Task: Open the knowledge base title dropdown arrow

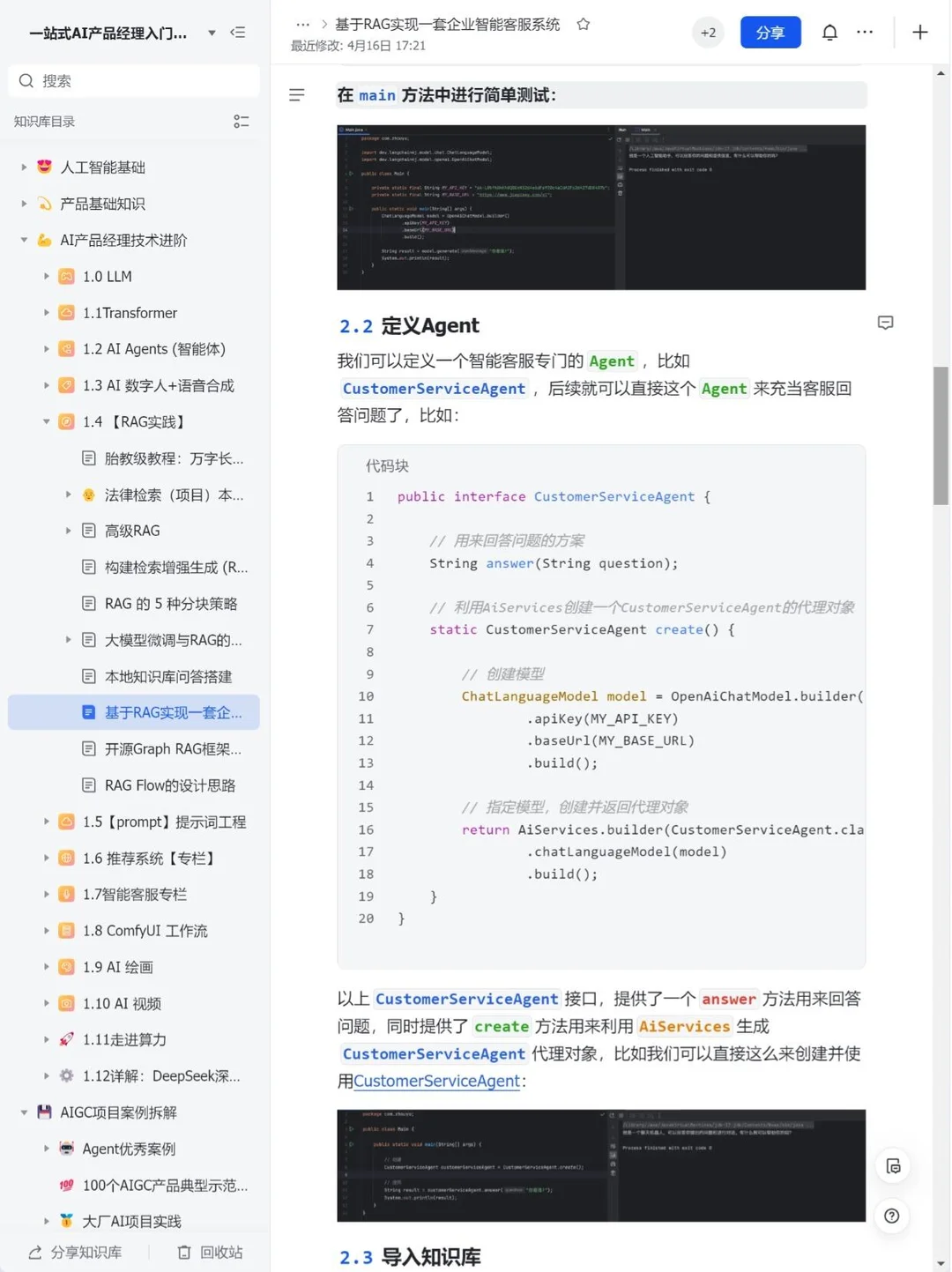Action: pyautogui.click(x=212, y=33)
